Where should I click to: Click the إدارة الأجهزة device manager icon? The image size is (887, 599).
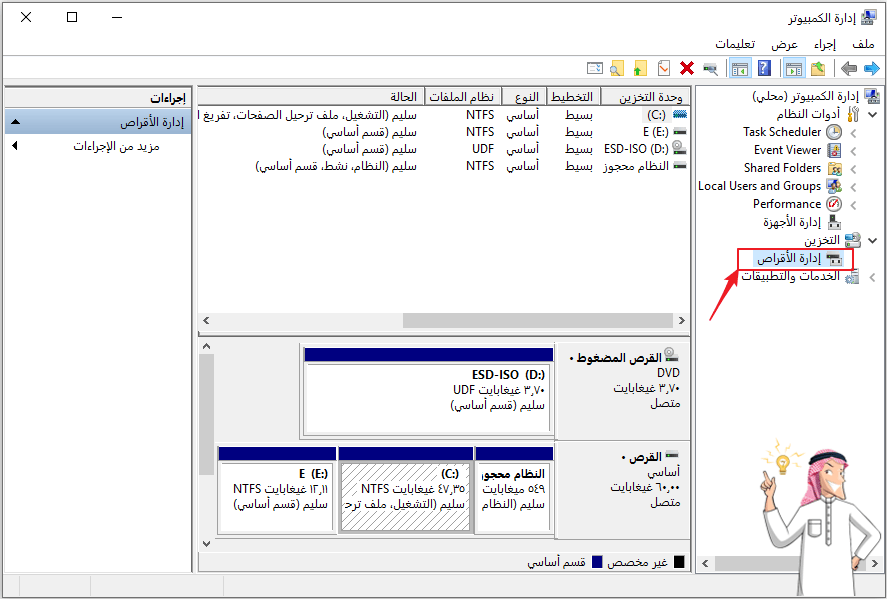click(834, 222)
